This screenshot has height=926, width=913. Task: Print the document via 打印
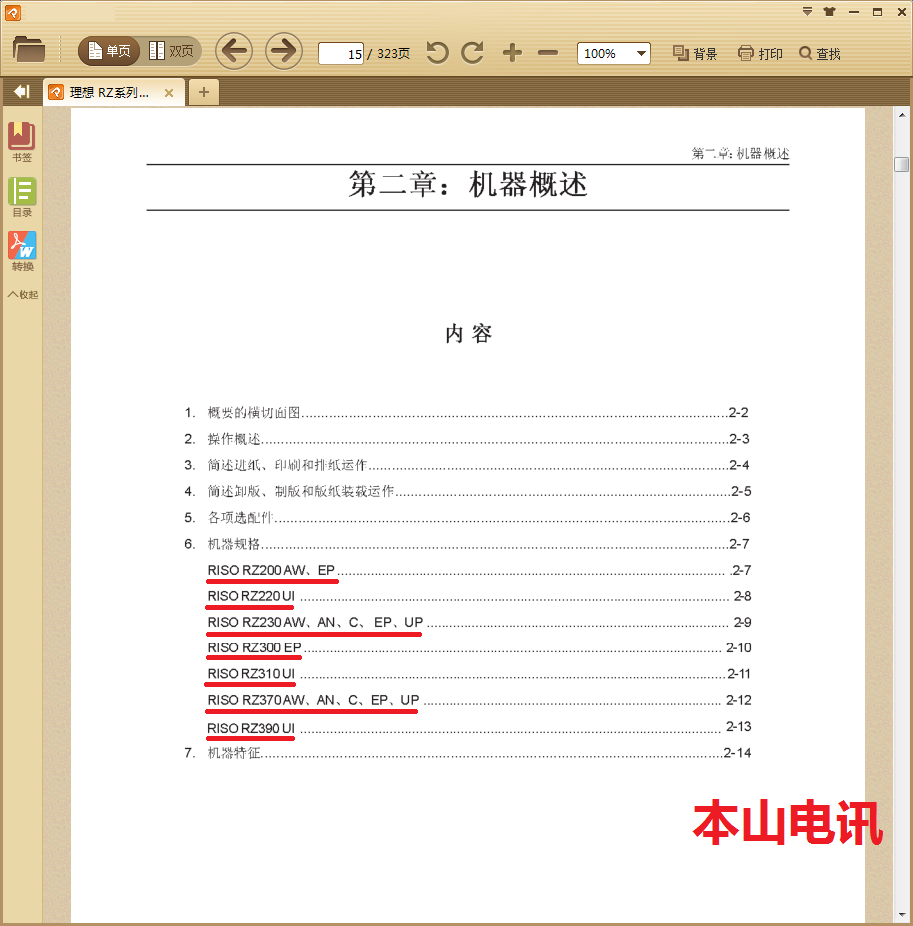tap(759, 53)
